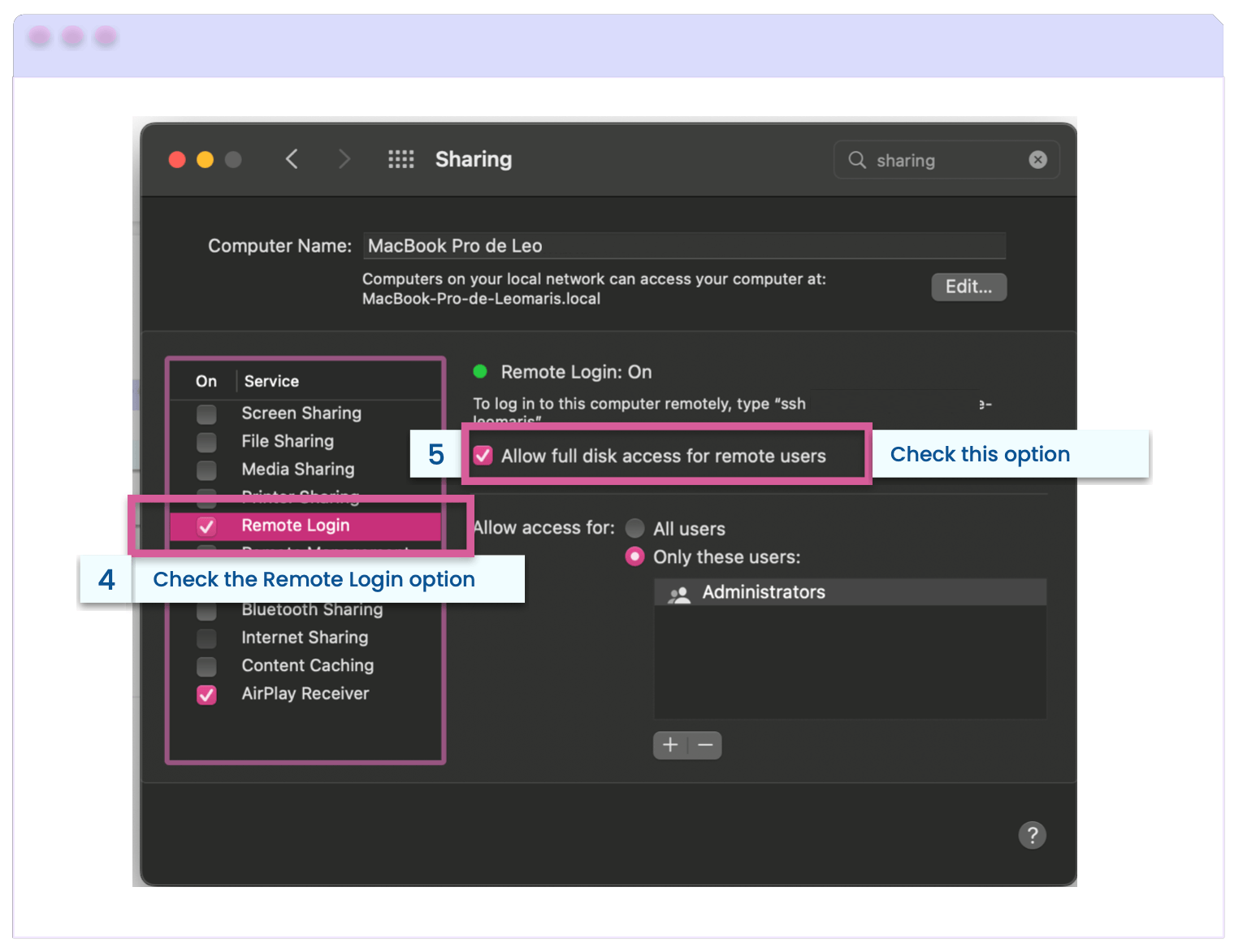Enable the Media Sharing checkbox
Image resolution: width=1243 pixels, height=952 pixels.
(x=207, y=470)
